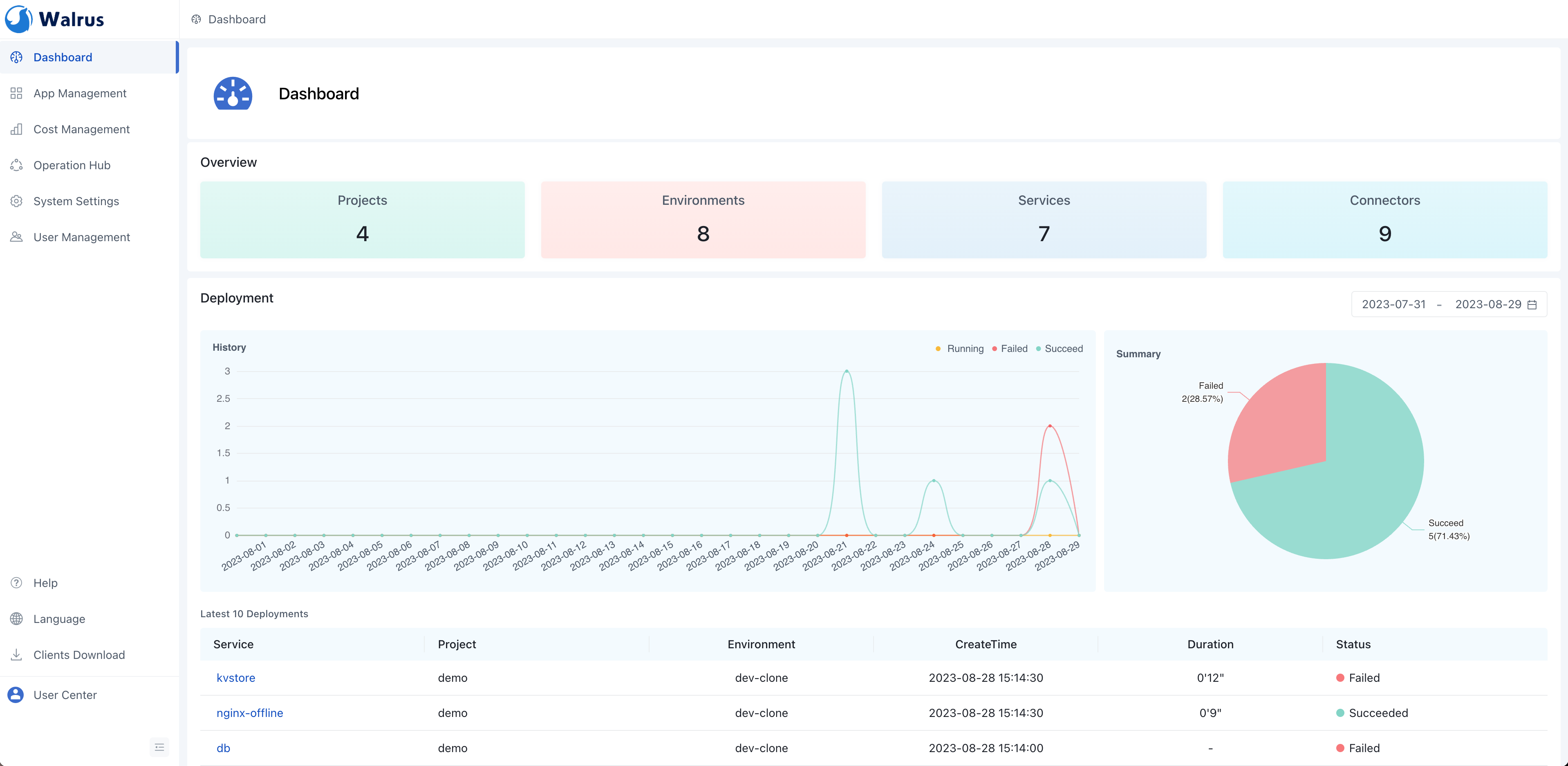Image resolution: width=1568 pixels, height=766 pixels.
Task: Click the App Management grid icon
Action: [x=16, y=93]
